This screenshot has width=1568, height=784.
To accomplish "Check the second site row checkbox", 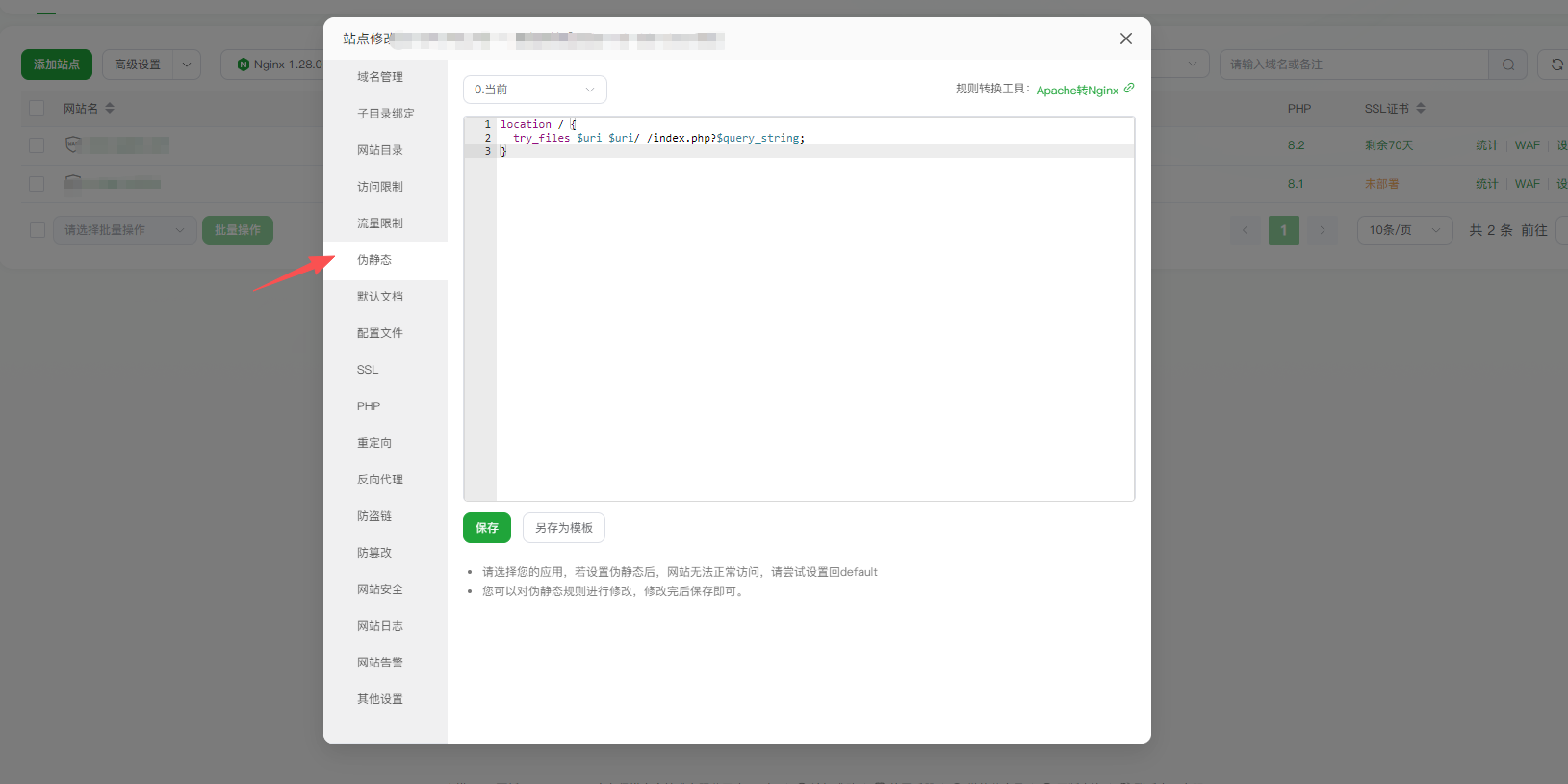I will coord(37,184).
